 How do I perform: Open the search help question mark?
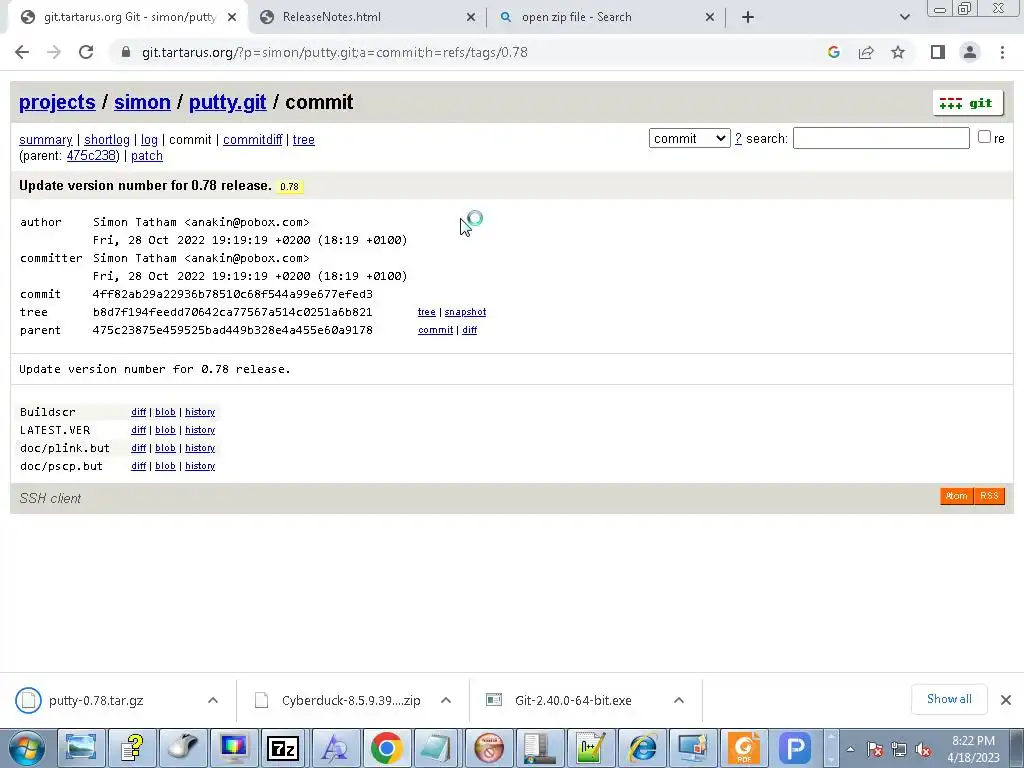point(738,138)
